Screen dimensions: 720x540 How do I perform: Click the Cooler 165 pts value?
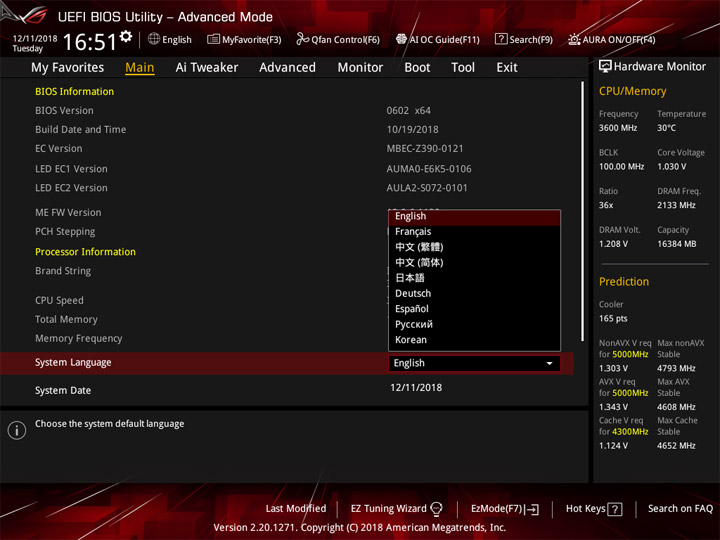pos(613,319)
